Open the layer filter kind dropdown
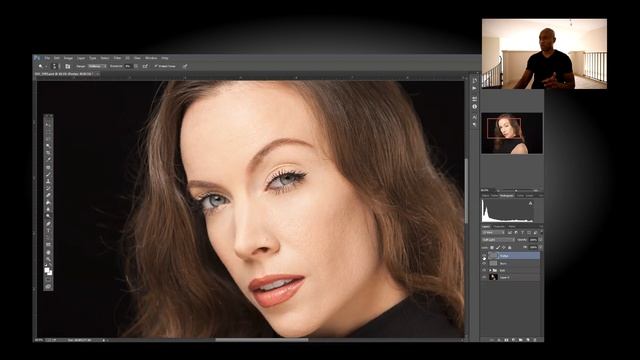The height and width of the screenshot is (360, 640). tap(493, 233)
